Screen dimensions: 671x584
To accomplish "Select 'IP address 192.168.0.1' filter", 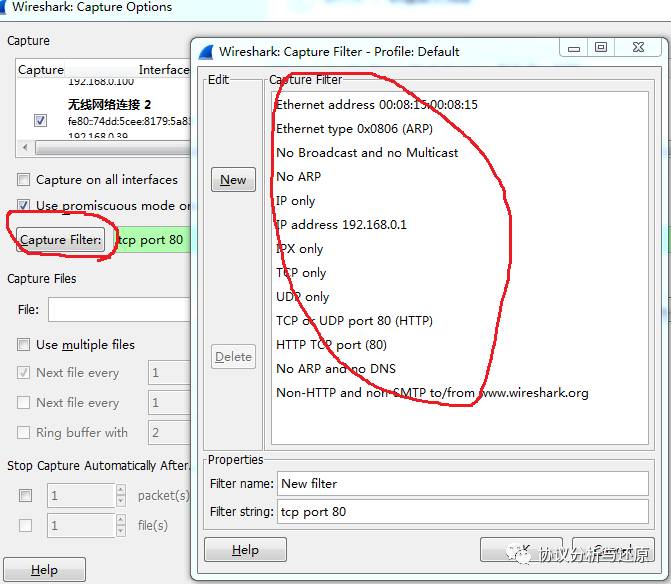I will point(341,225).
